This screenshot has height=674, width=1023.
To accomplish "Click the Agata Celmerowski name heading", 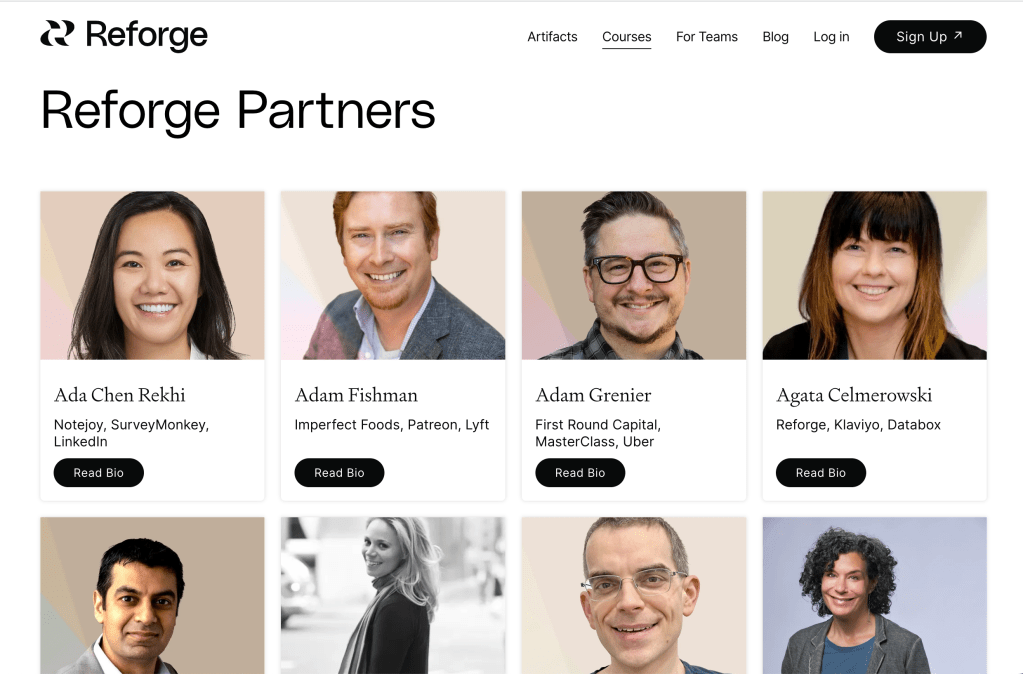I will (854, 395).
